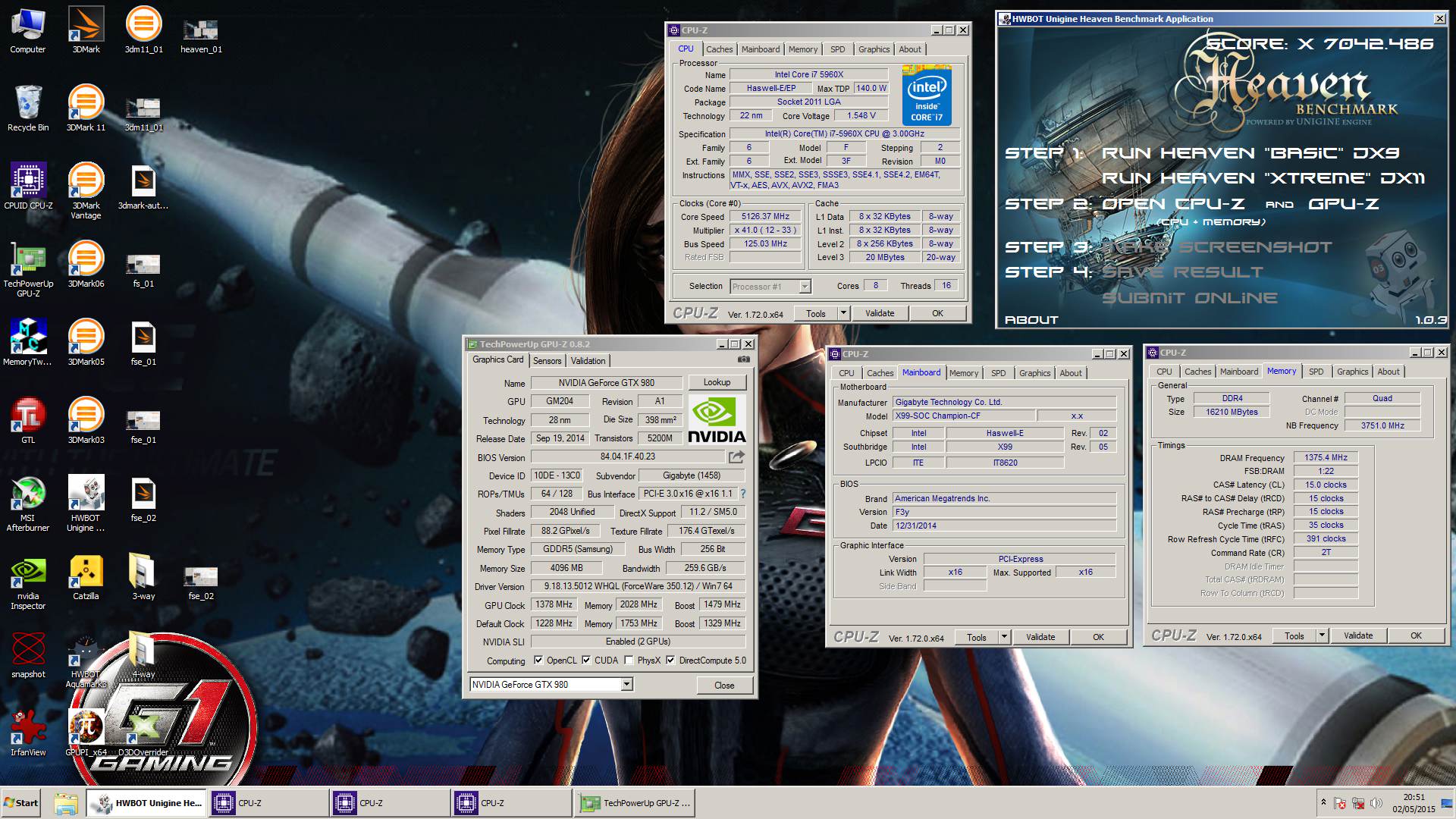Select HWBOT Unigine Heaven taskbar item
This screenshot has height=819, width=1456.
(145, 803)
